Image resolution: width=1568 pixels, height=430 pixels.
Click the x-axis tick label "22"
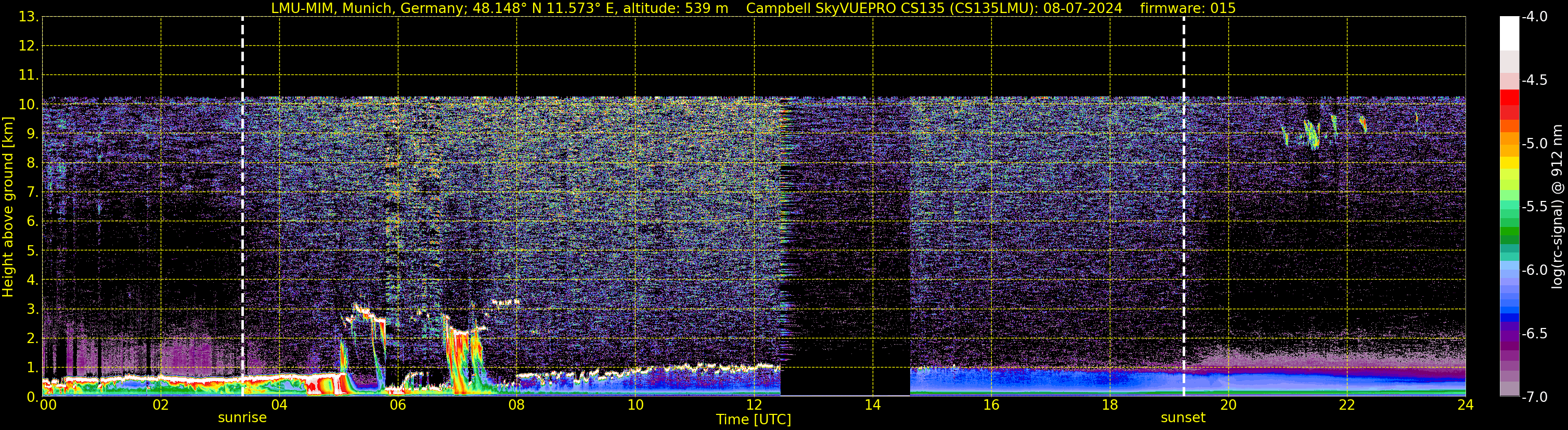(x=1347, y=406)
